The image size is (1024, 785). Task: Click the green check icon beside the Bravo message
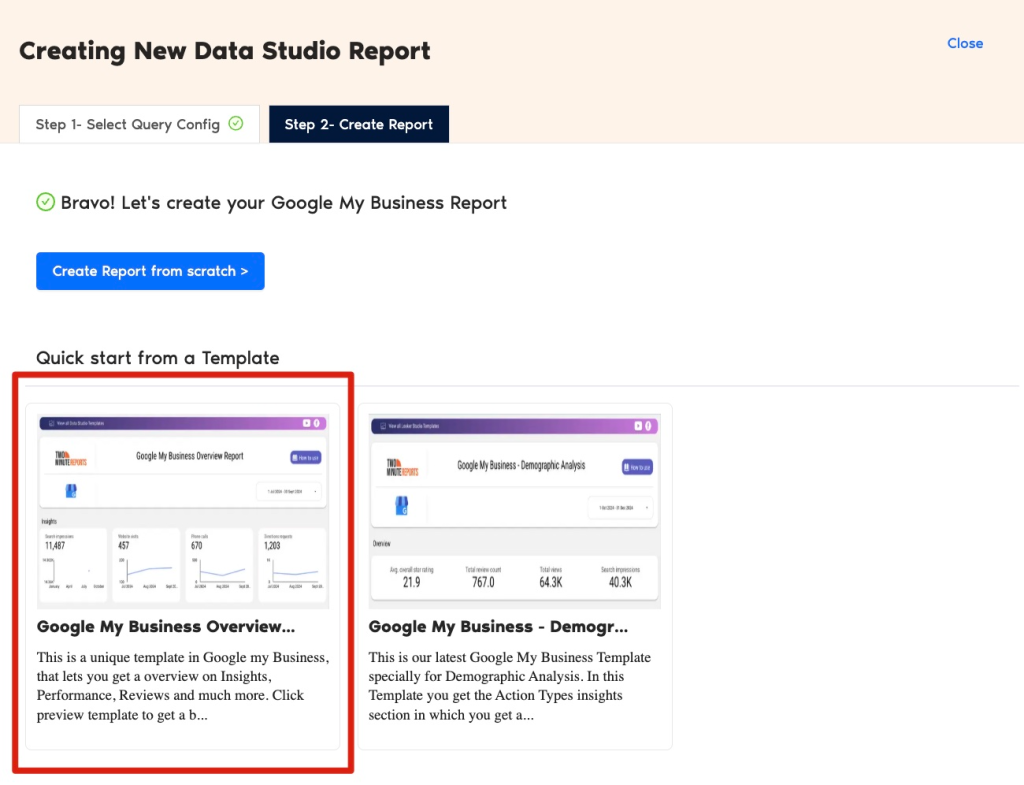45,202
